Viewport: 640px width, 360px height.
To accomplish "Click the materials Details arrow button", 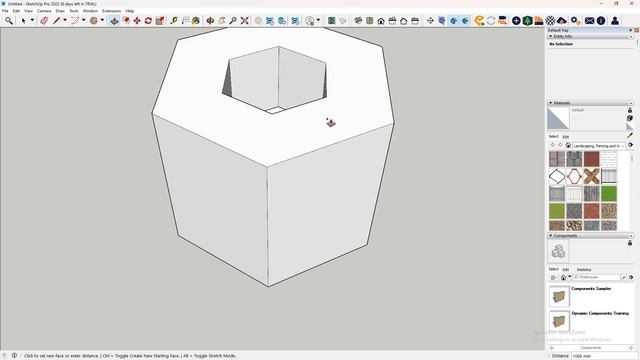I will click(631, 145).
